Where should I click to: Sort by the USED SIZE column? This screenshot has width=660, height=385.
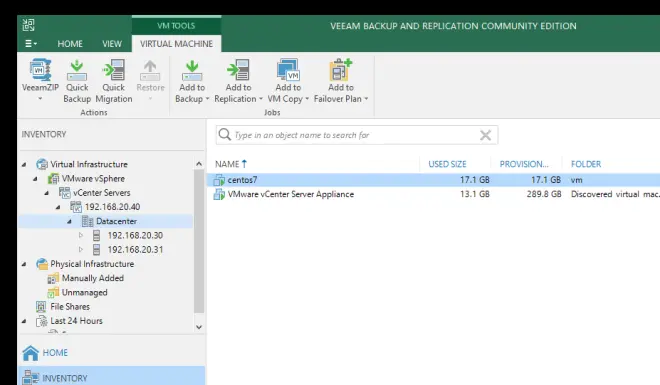click(447, 164)
